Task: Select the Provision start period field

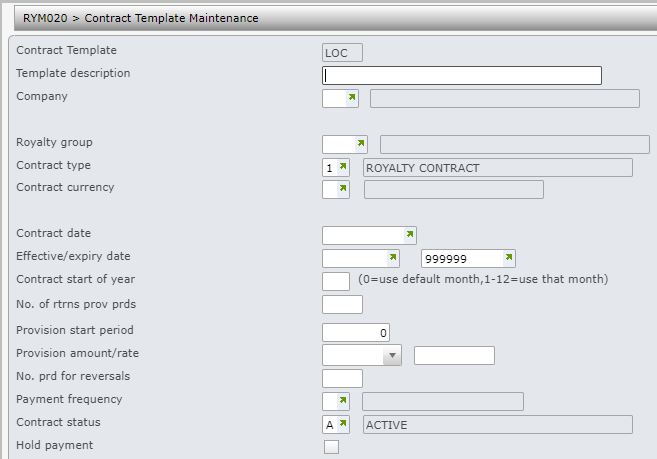Action: [356, 332]
